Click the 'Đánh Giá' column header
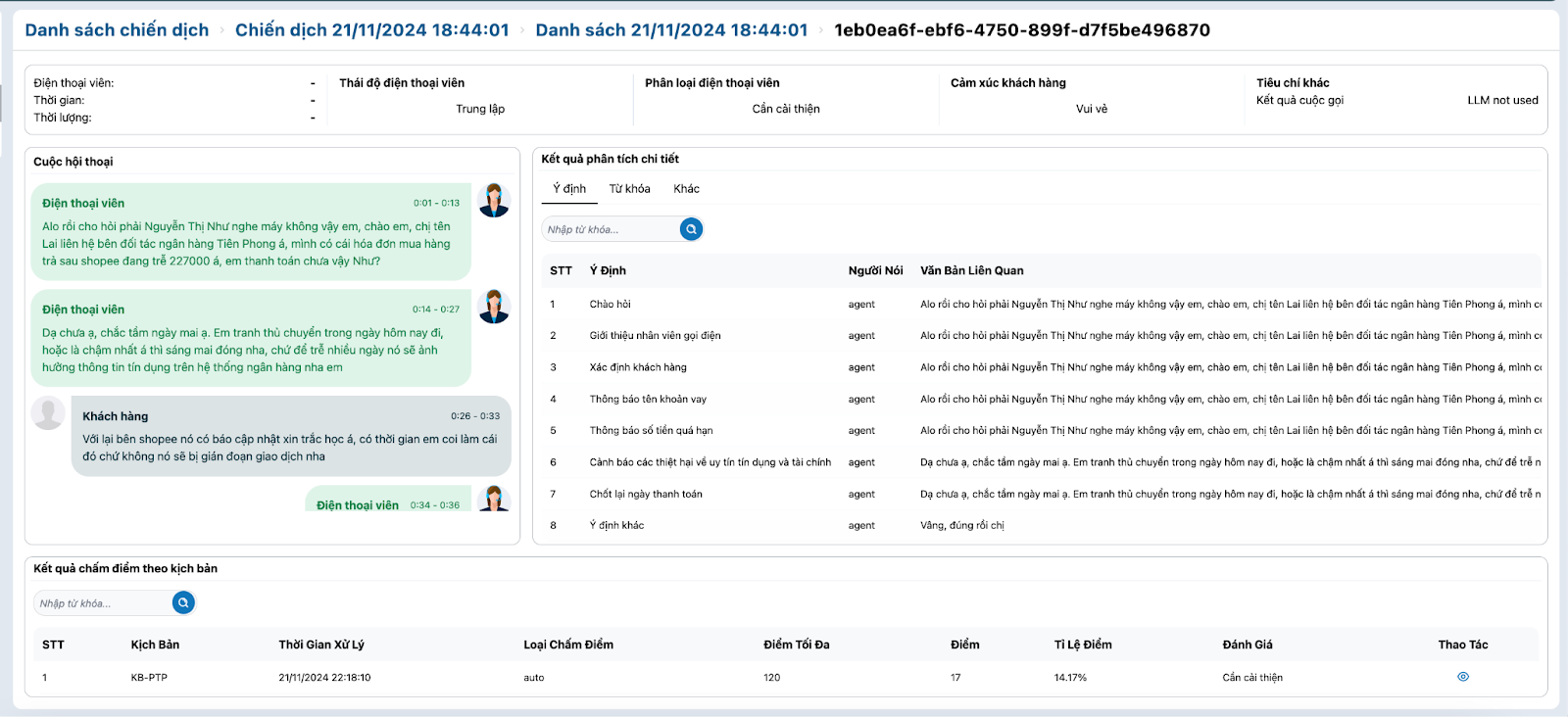Image resolution: width=1568 pixels, height=717 pixels. (1248, 645)
